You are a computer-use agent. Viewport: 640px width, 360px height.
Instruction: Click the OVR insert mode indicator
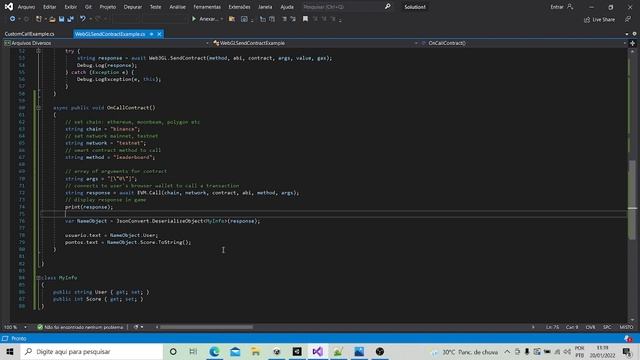(590, 327)
